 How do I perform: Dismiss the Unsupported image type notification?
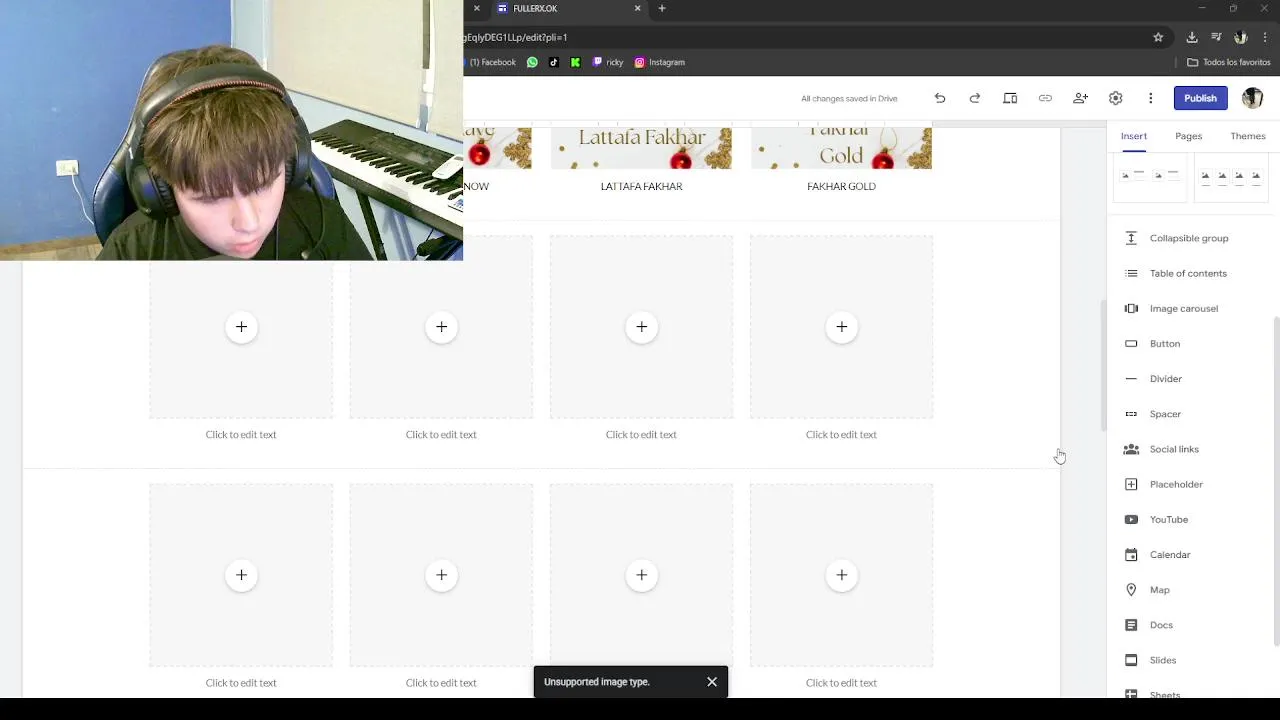712,682
